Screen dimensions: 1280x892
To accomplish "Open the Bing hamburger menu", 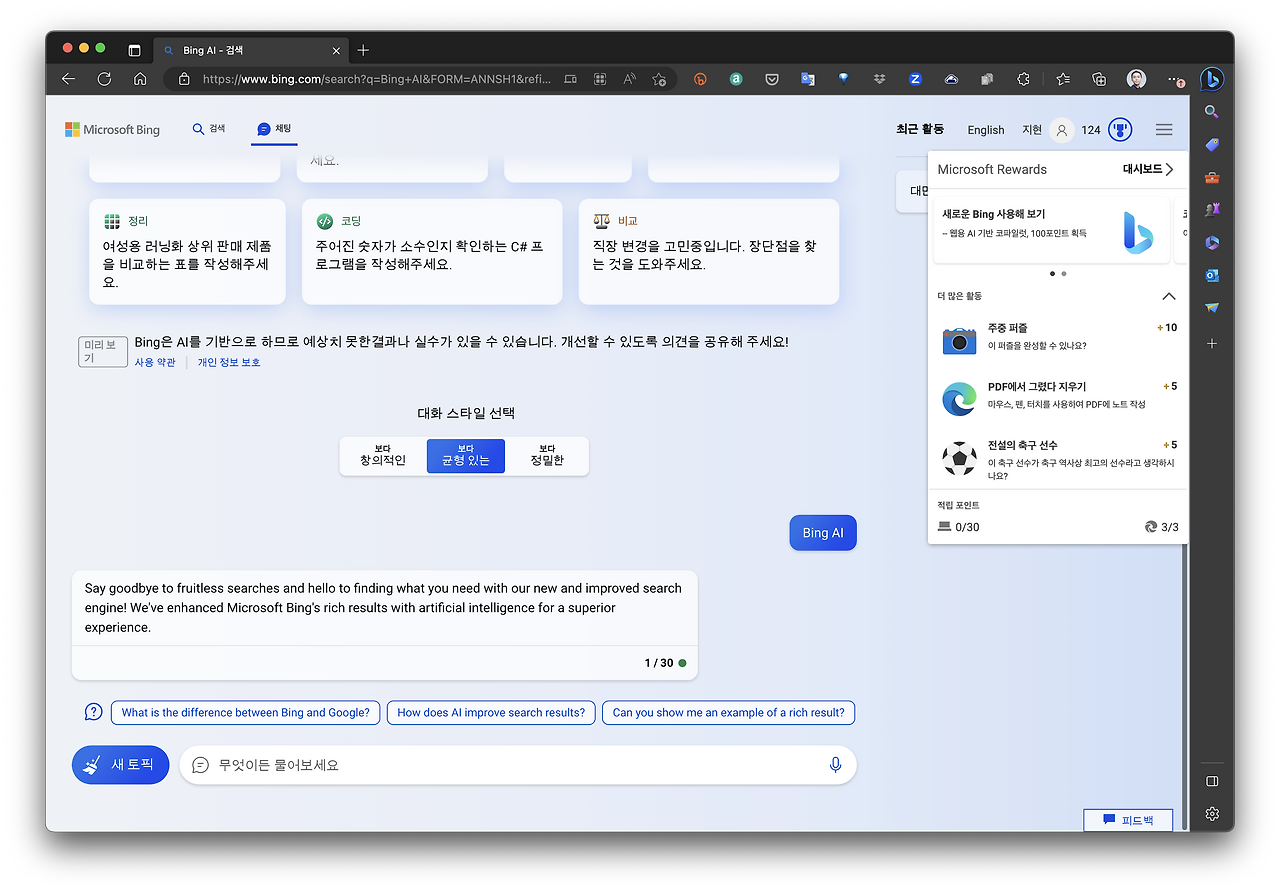I will (x=1164, y=130).
